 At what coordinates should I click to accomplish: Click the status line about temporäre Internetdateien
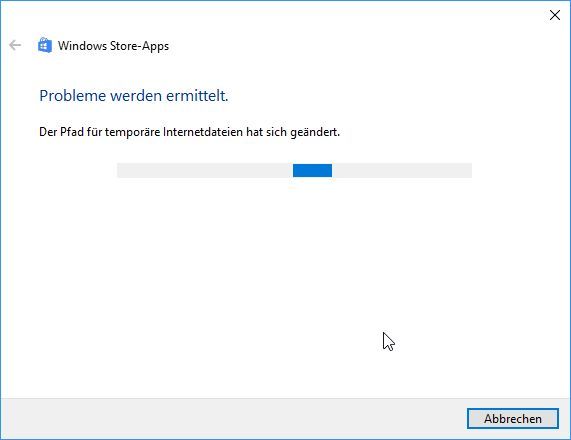pos(189,132)
